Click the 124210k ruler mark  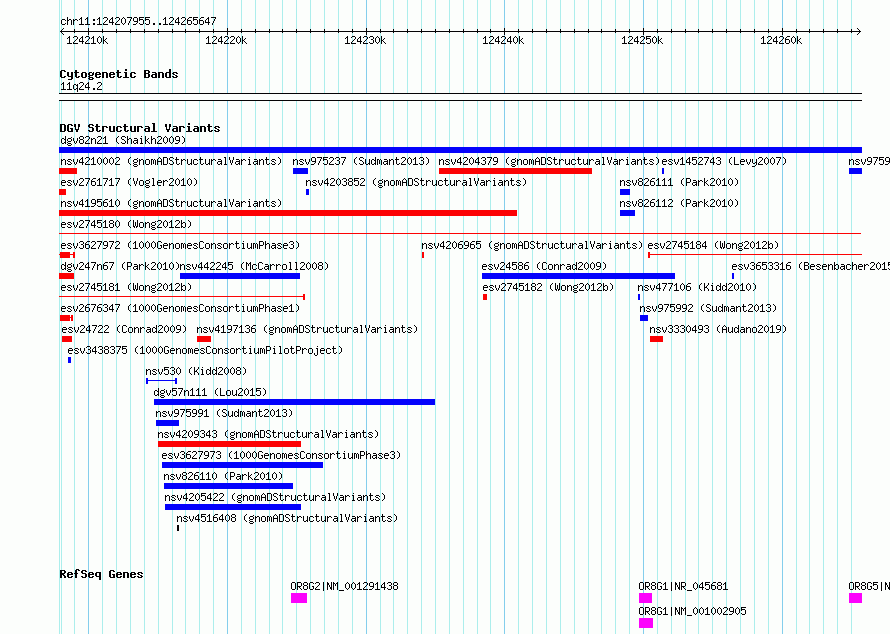(87, 40)
